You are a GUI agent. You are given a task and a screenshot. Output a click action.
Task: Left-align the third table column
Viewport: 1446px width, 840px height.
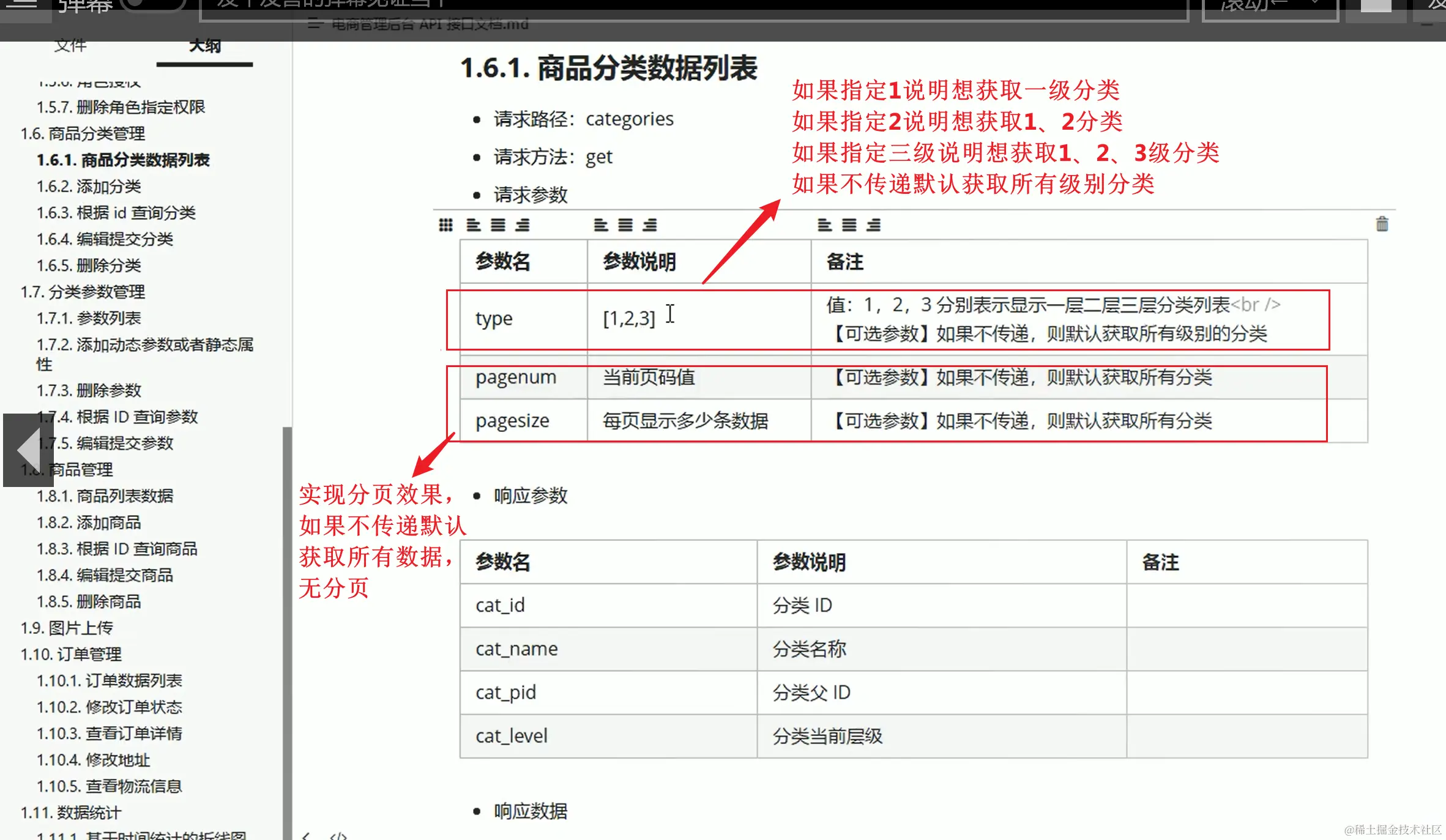[824, 225]
